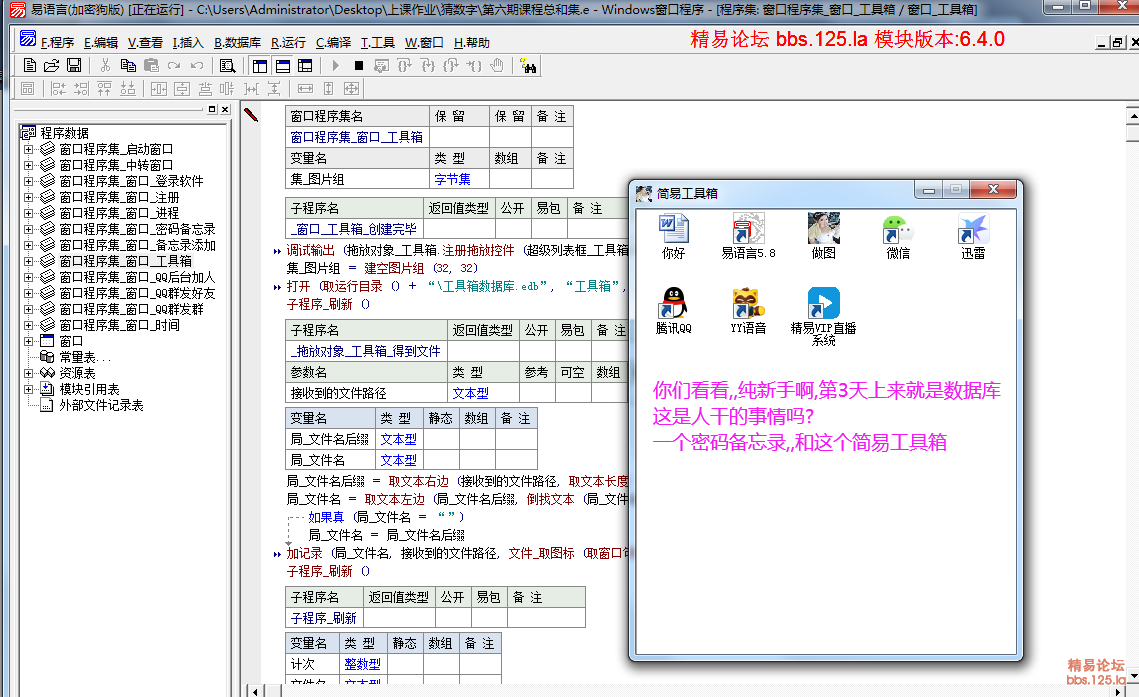Click the Open folder toolbar icon
Image resolution: width=1139 pixels, height=697 pixels.
[52, 66]
